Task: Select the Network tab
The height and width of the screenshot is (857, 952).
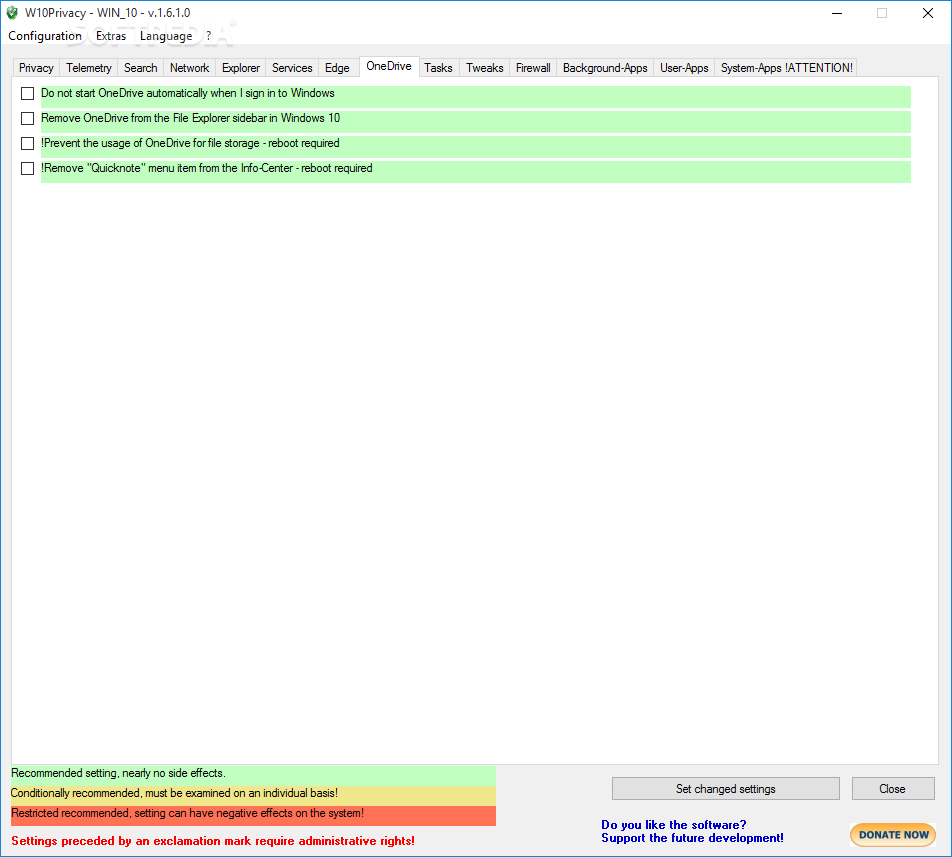Action: pyautogui.click(x=189, y=68)
